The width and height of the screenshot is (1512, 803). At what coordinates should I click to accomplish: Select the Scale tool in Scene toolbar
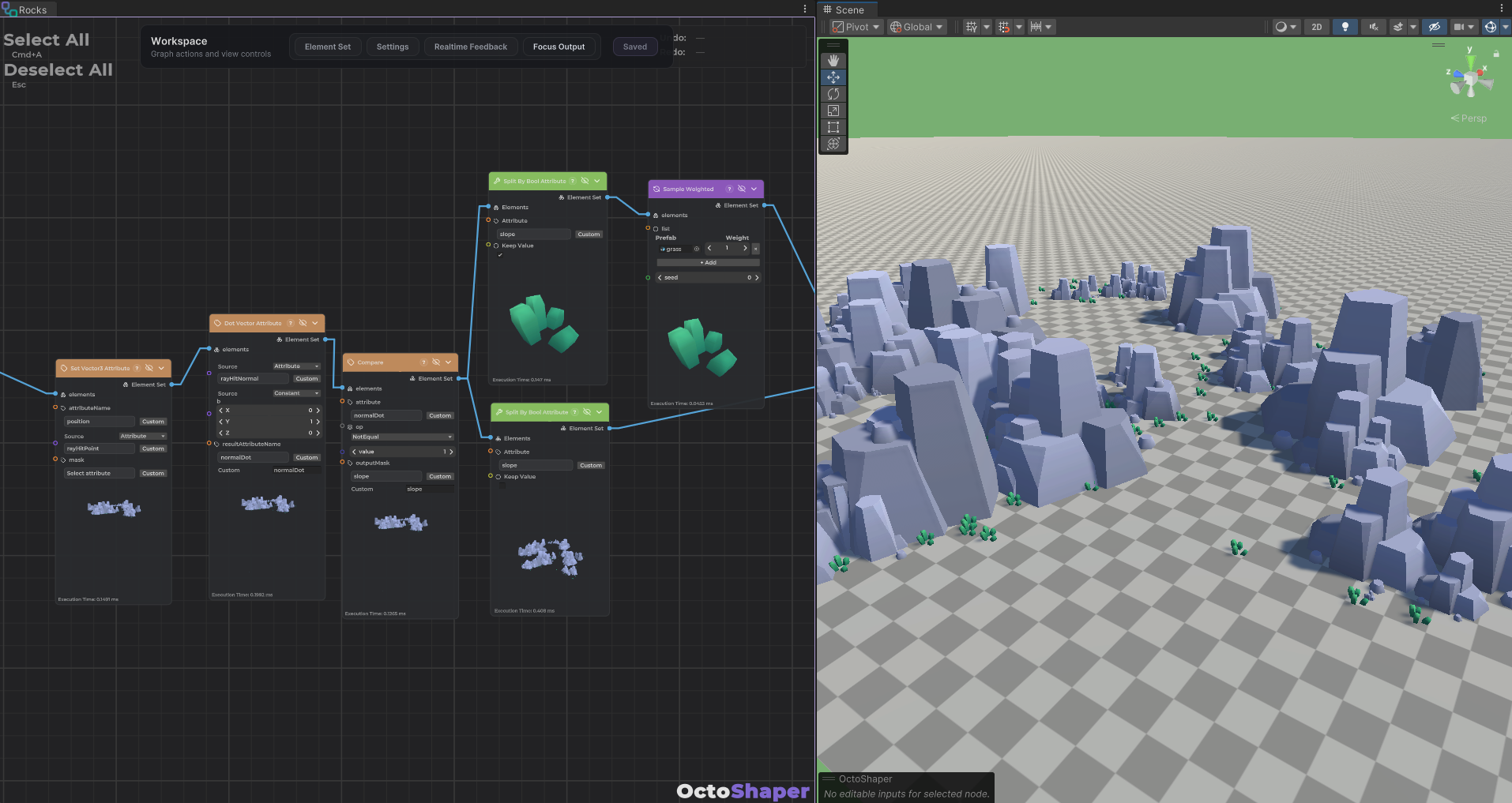833,111
